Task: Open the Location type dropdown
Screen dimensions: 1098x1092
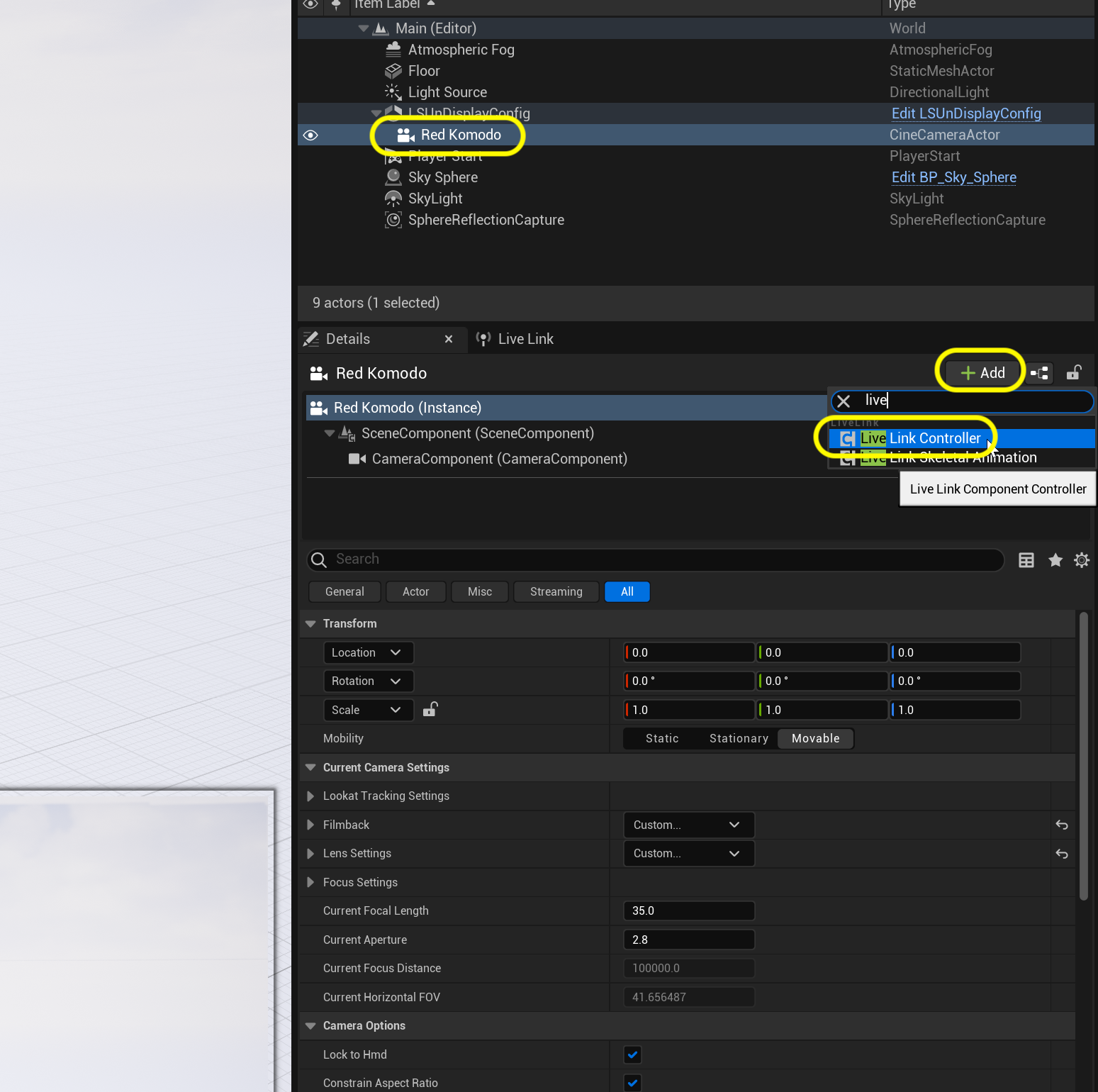Action: (368, 652)
